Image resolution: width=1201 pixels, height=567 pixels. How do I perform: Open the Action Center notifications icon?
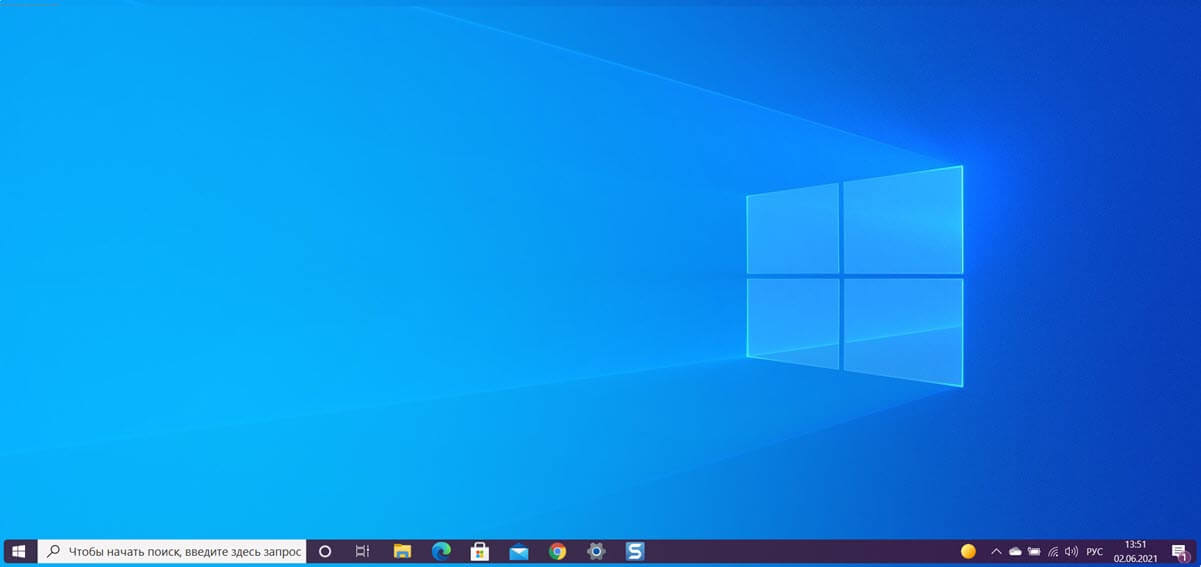pos(1180,551)
